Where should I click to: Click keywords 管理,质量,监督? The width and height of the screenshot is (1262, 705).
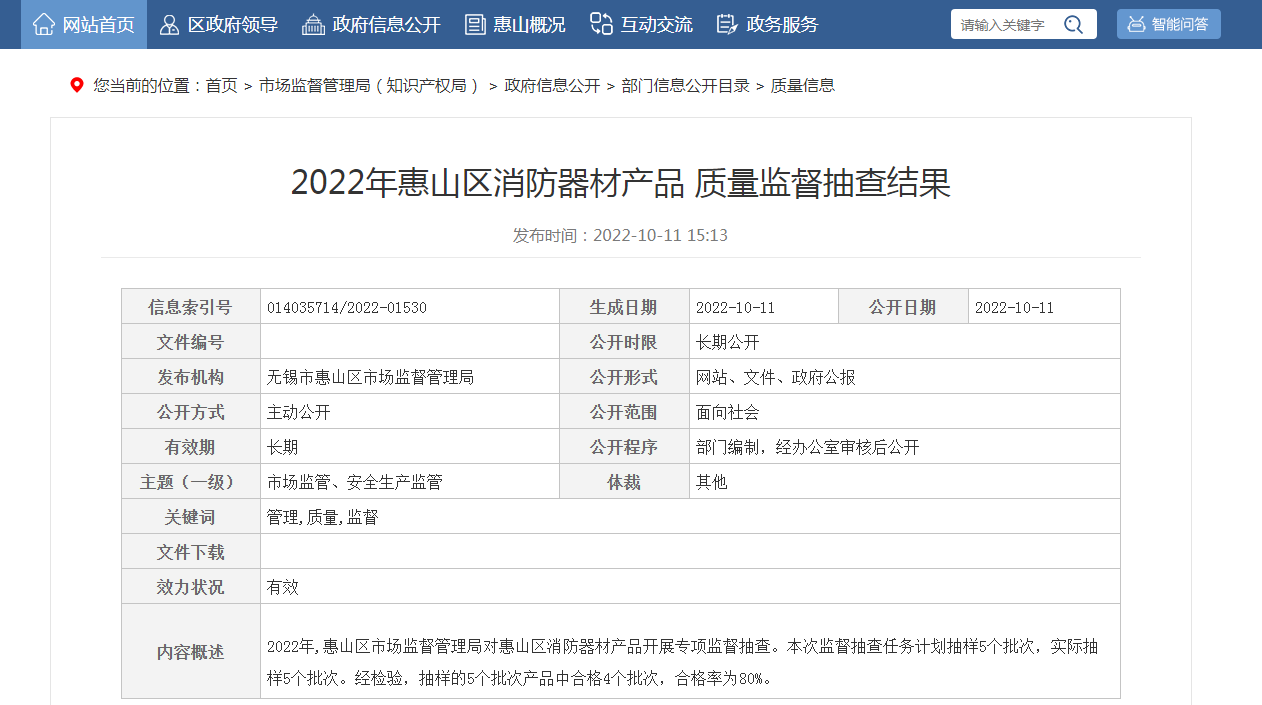322,517
